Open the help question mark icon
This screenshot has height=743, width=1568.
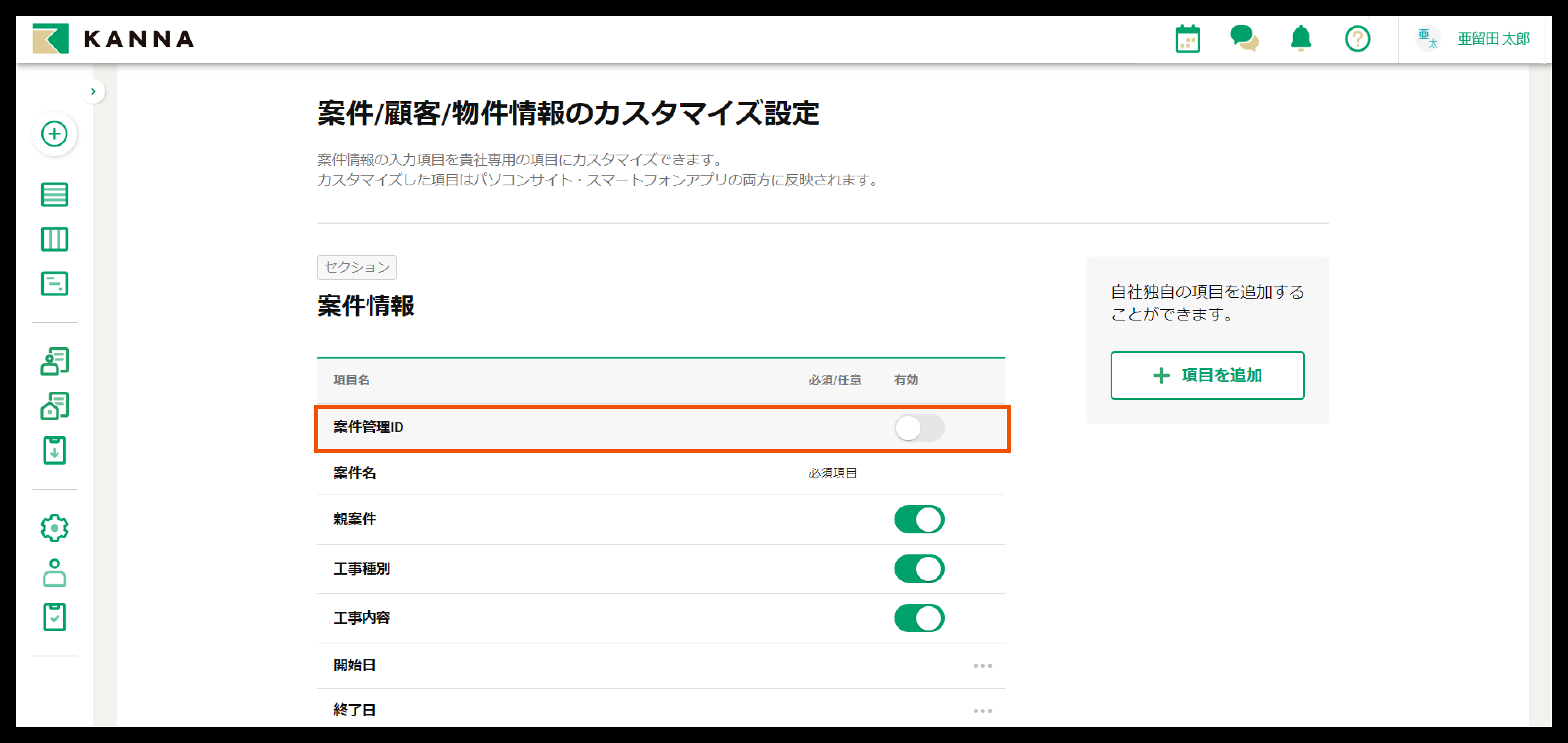(1358, 39)
